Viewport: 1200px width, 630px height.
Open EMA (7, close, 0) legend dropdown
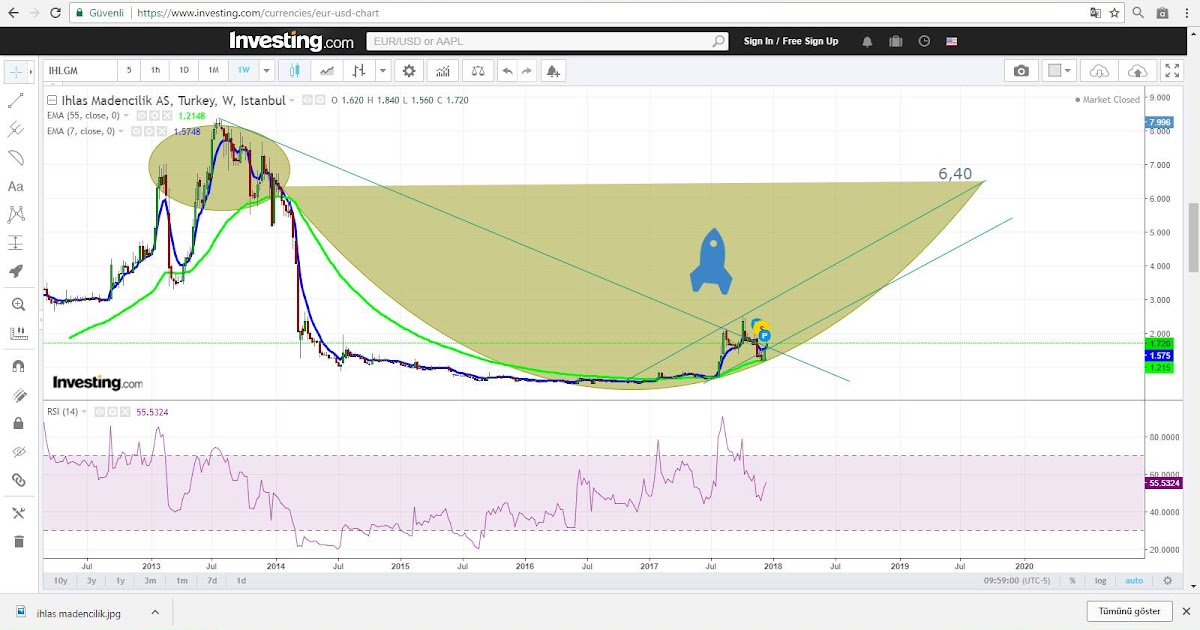click(x=122, y=131)
